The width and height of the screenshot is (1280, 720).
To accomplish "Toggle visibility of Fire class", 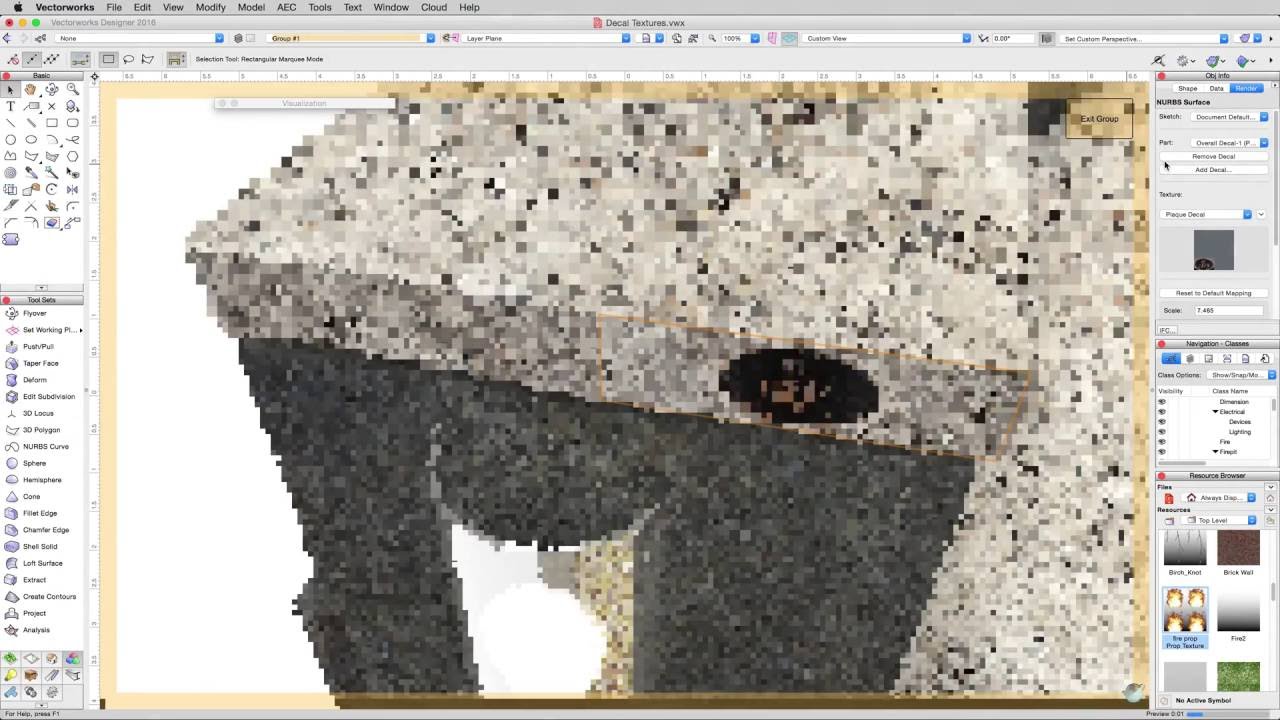I will (1162, 442).
